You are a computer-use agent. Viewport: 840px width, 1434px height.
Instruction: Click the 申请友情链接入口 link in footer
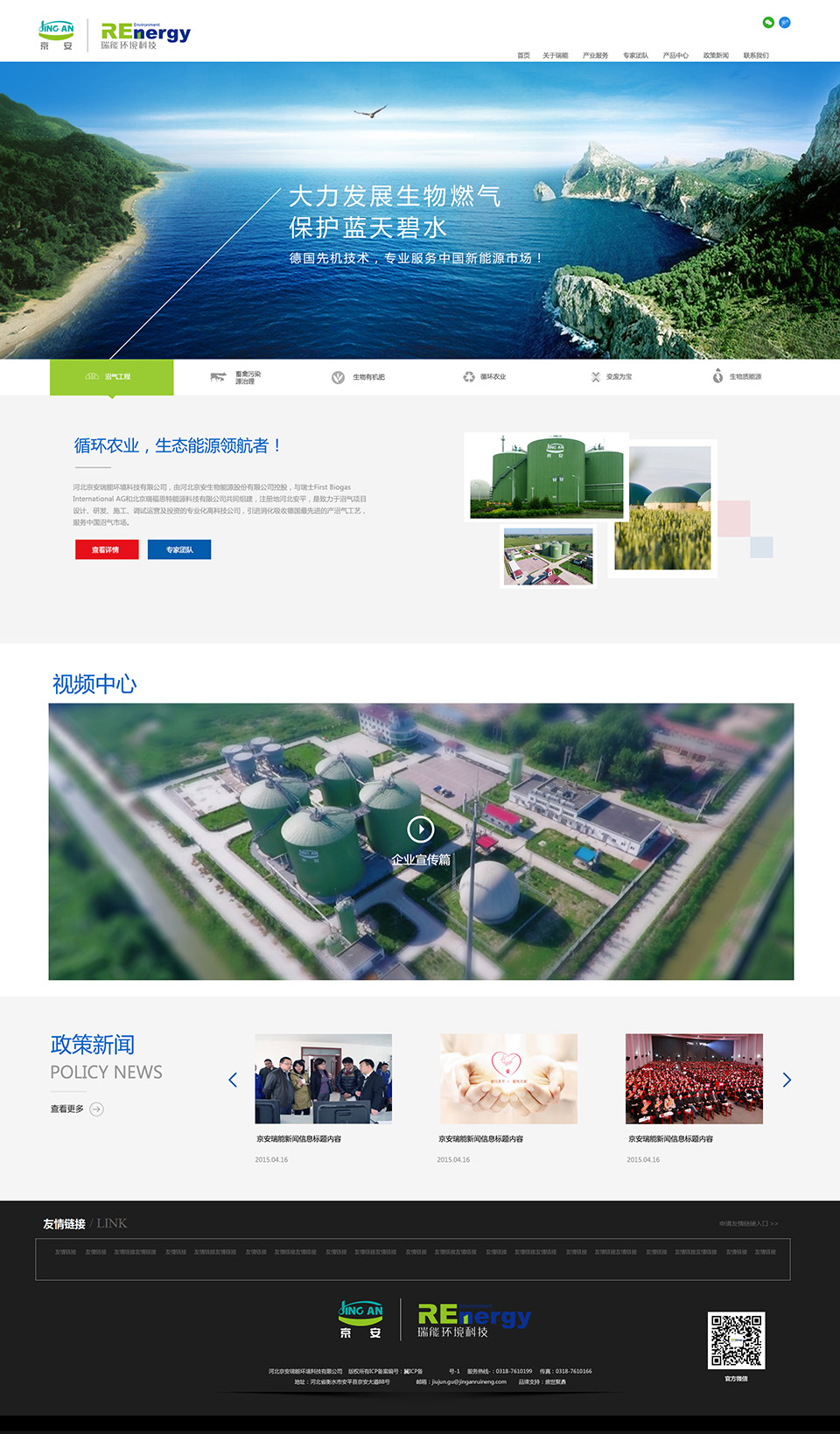748,1223
